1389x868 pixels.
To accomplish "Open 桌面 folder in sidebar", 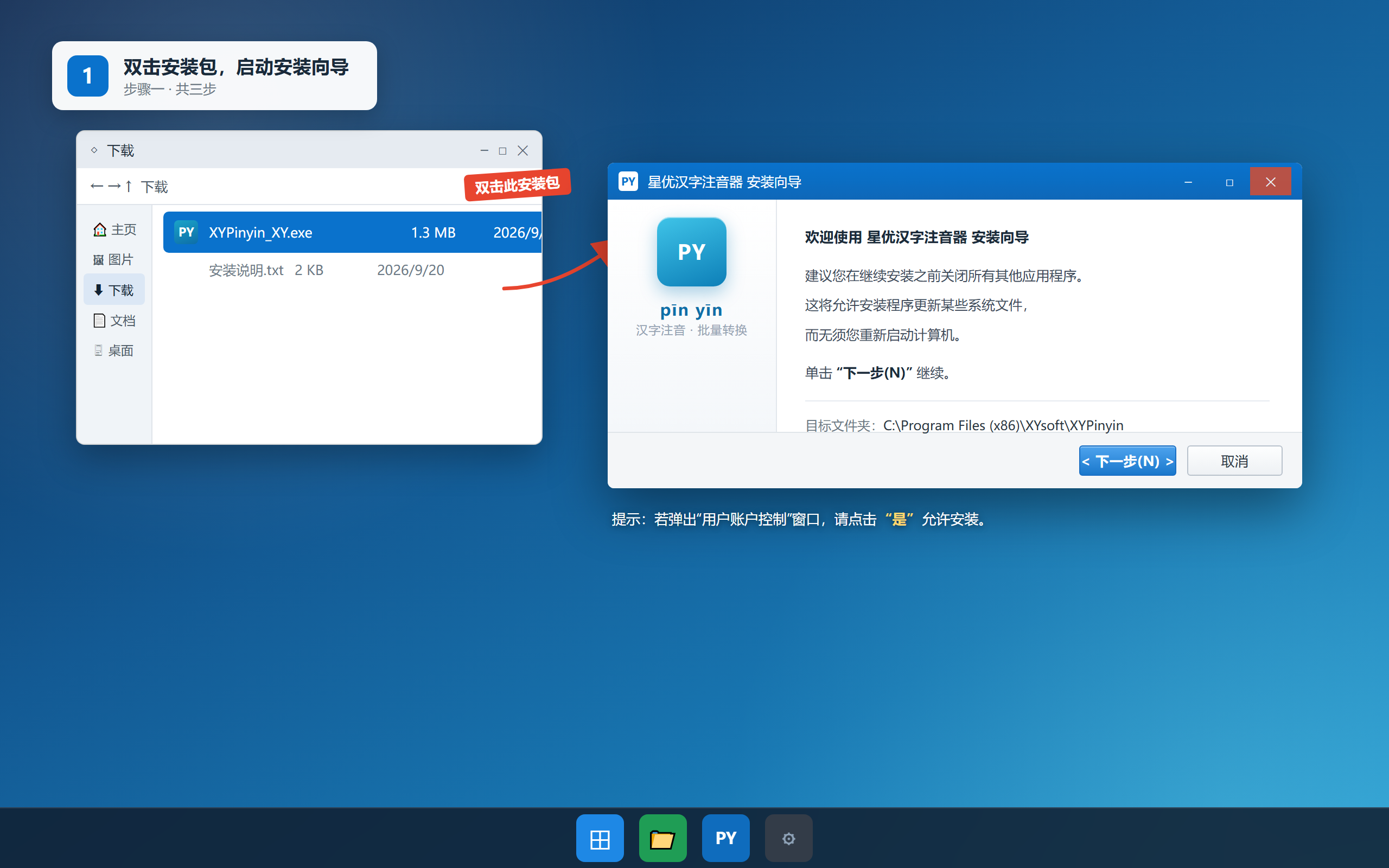I will pos(114,350).
